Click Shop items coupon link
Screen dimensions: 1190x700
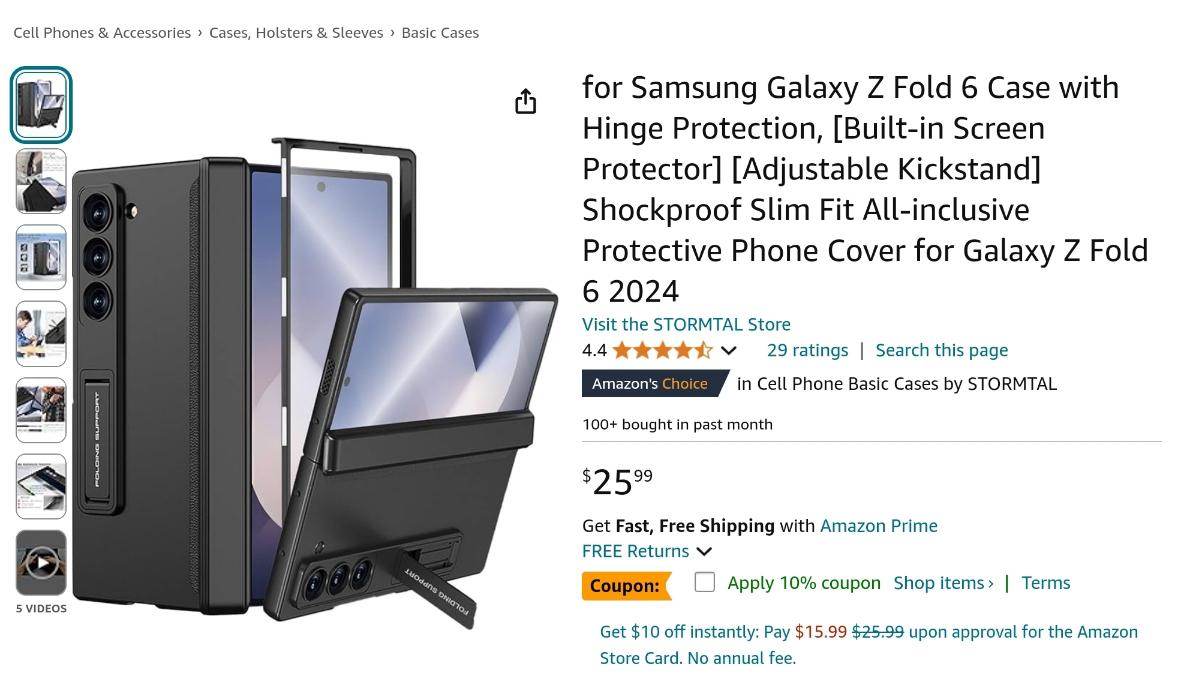[943, 583]
